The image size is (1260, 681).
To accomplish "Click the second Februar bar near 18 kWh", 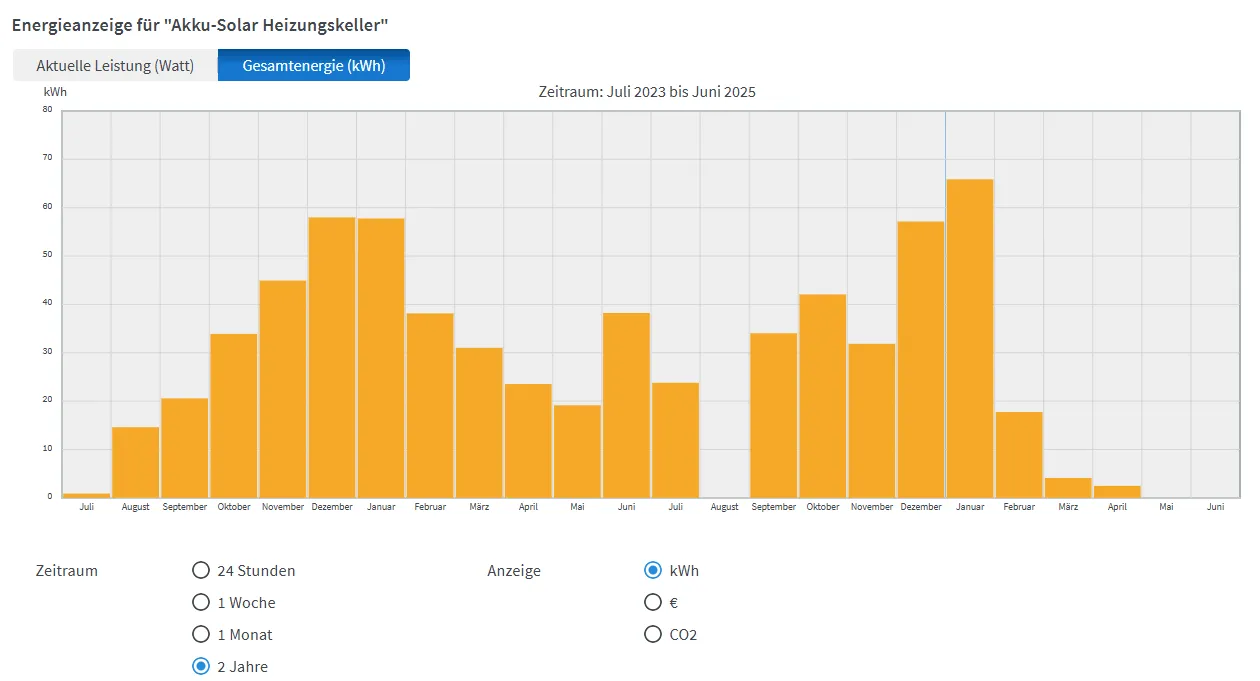I will coord(1018,455).
